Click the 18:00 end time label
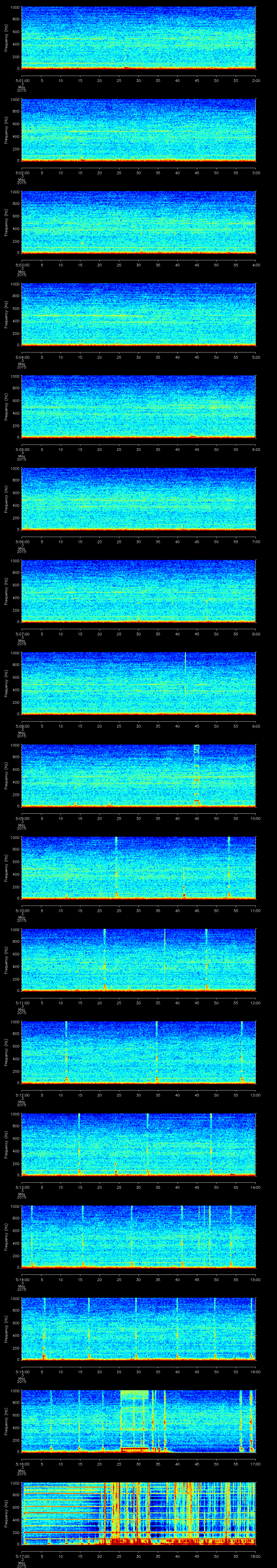The width and height of the screenshot is (277, 1568). coord(255,1556)
